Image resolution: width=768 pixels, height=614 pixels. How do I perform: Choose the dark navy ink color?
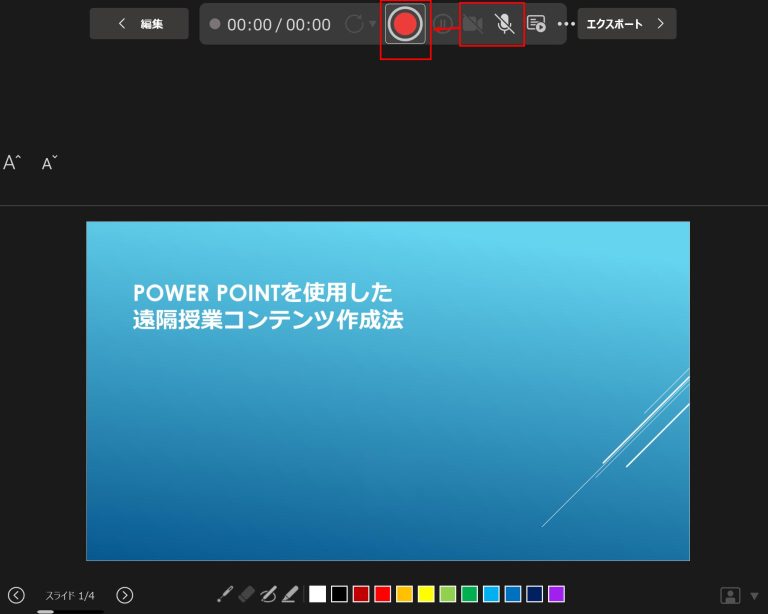click(534, 594)
